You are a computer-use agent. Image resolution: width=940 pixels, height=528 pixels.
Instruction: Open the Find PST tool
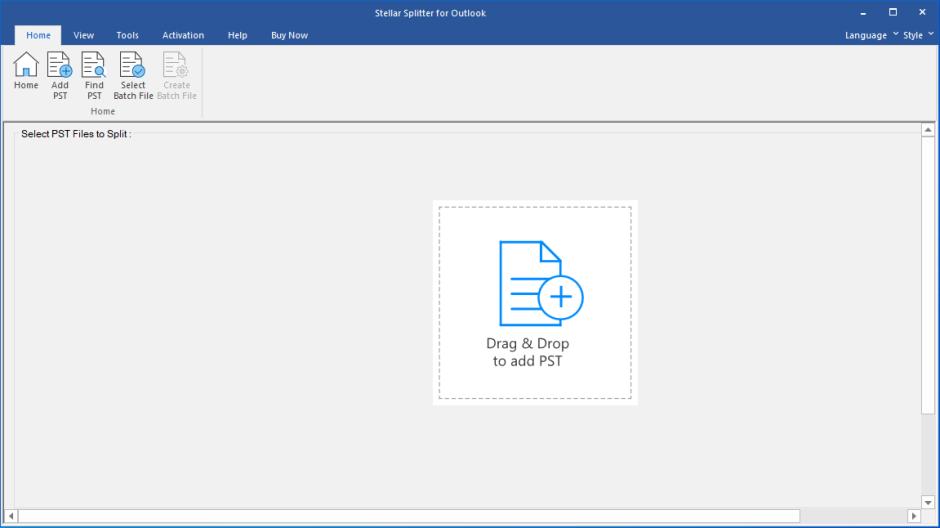(94, 76)
